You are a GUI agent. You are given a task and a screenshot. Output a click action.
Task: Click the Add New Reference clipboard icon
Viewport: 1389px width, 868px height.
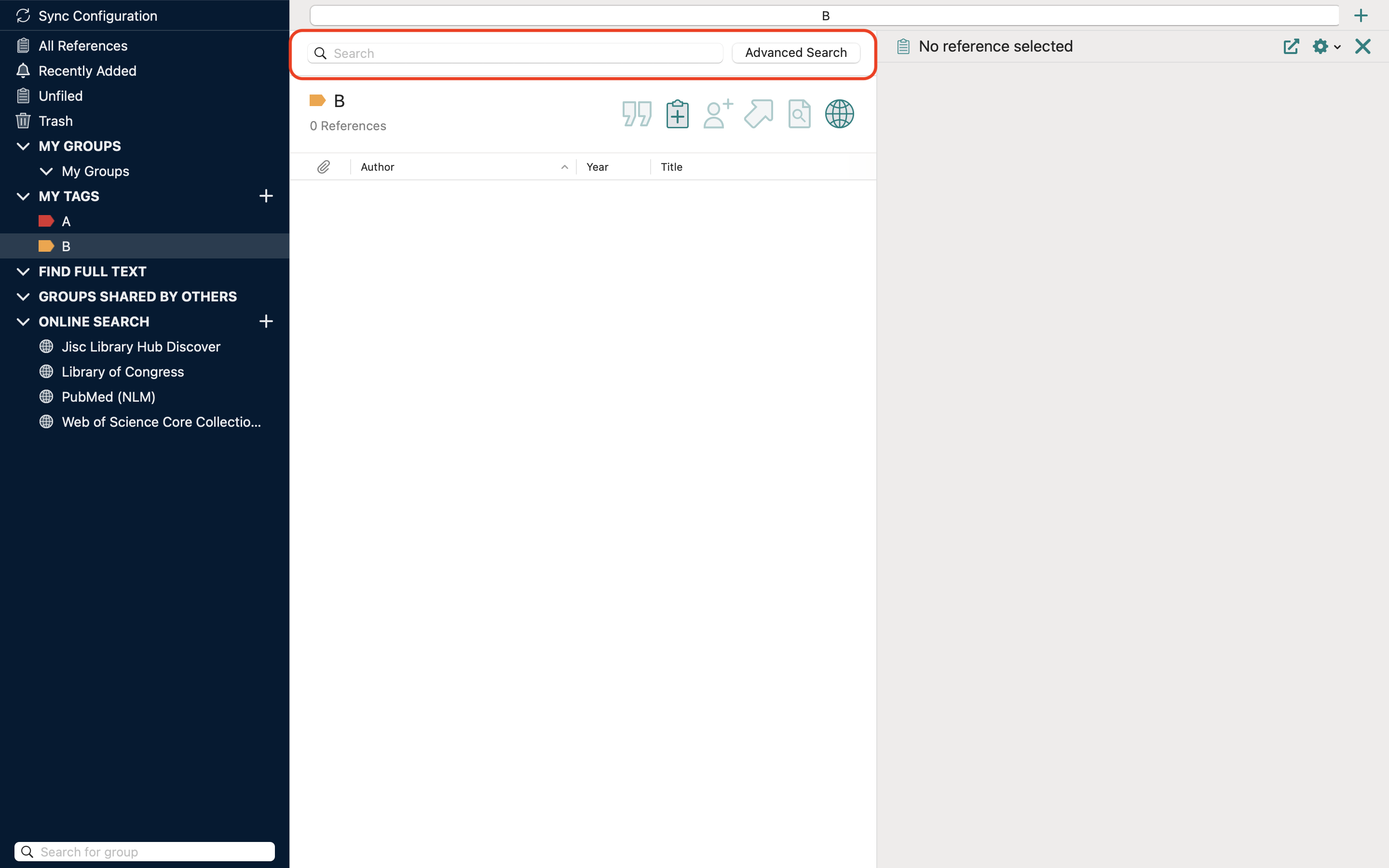coord(677,114)
